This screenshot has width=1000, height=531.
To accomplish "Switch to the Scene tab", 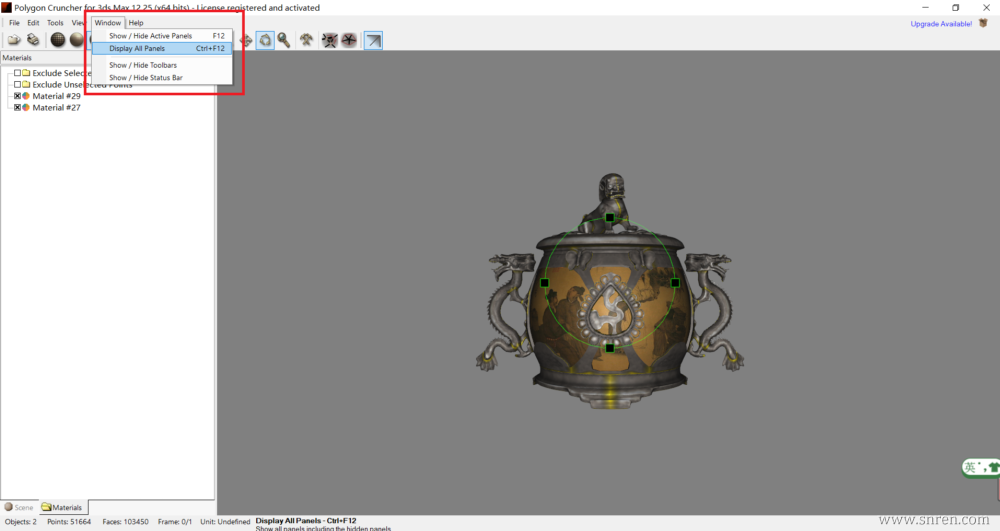I will (x=19, y=507).
